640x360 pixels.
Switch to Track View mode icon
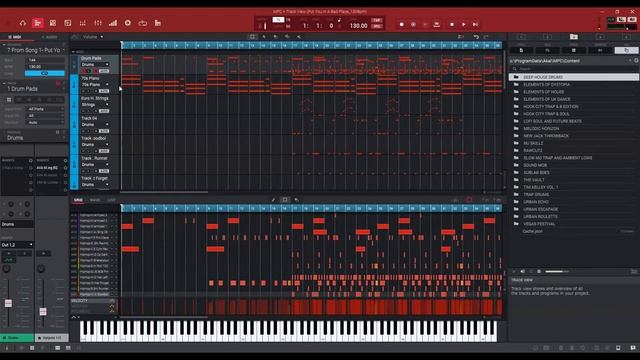(38, 23)
